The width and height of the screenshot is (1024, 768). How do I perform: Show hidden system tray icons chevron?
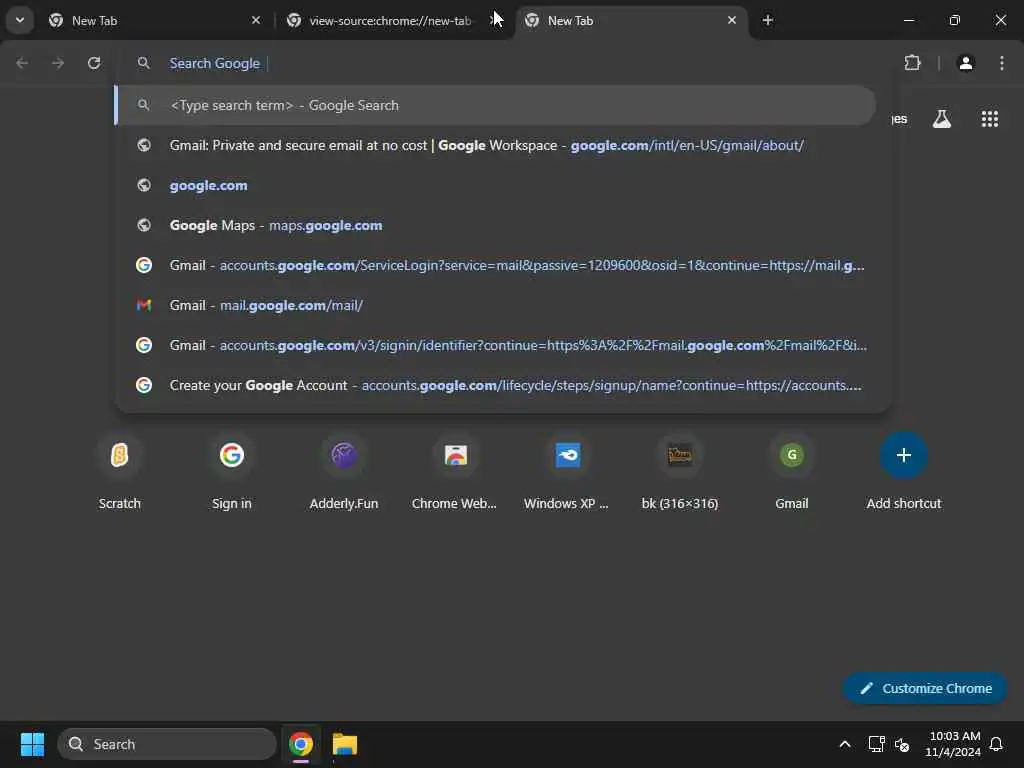coord(845,744)
